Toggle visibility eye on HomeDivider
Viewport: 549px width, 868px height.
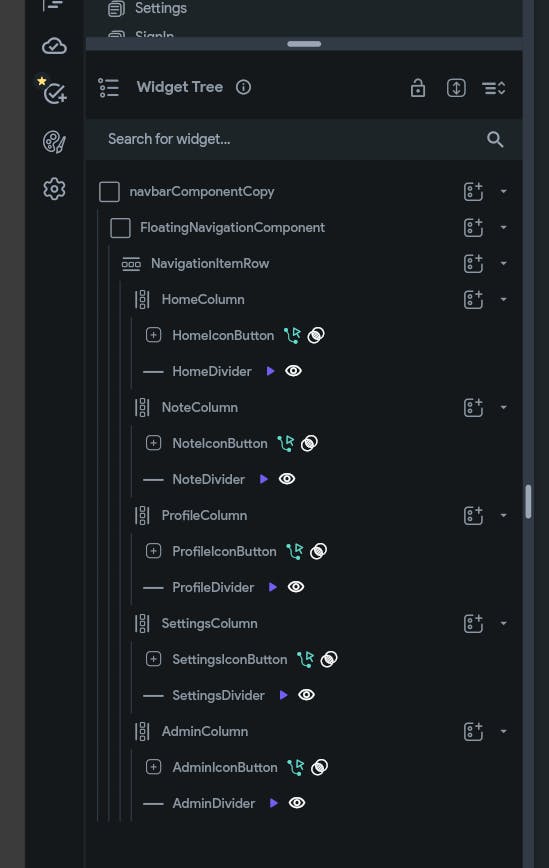(293, 371)
